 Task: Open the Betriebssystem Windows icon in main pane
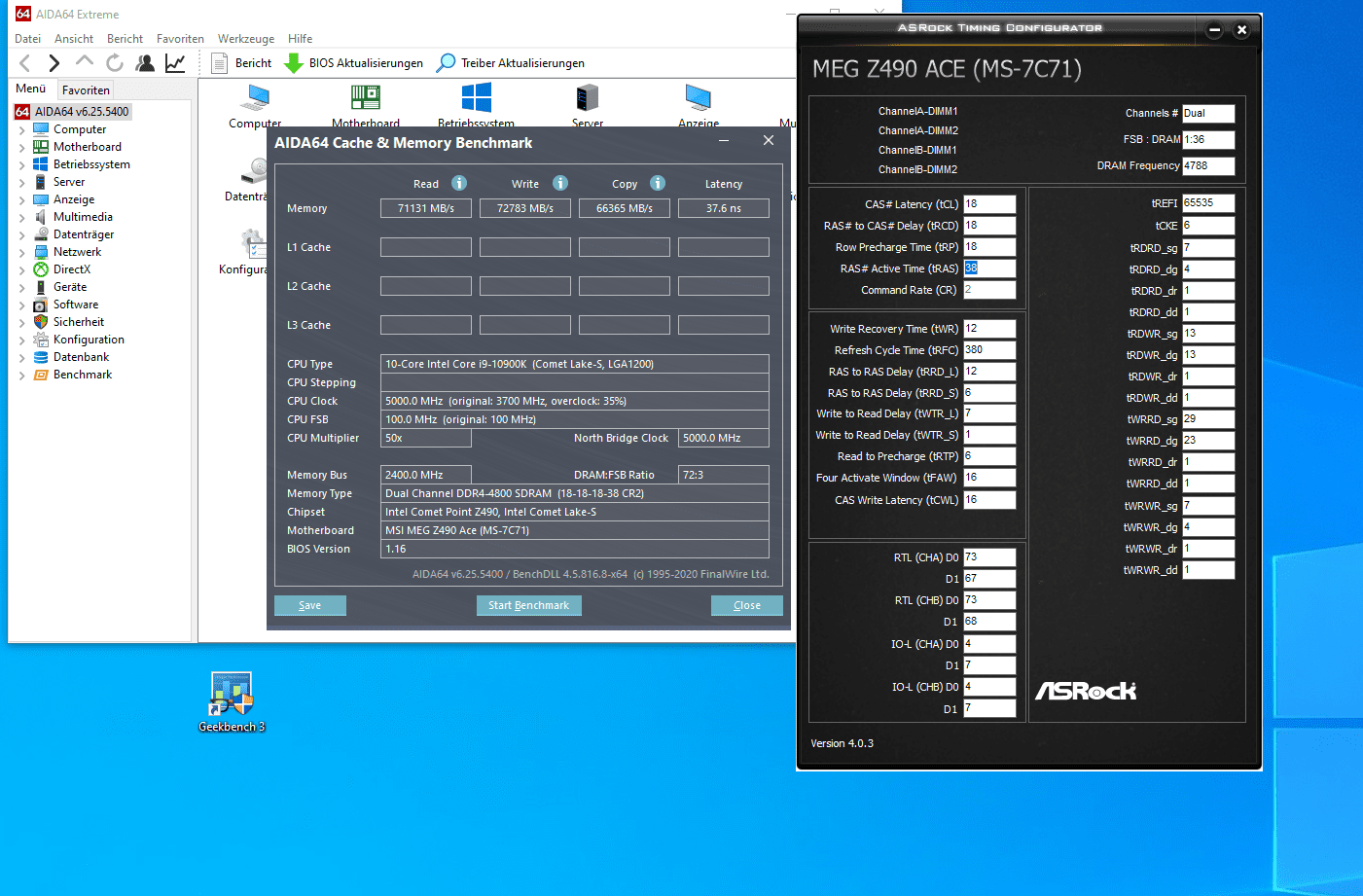[x=476, y=105]
